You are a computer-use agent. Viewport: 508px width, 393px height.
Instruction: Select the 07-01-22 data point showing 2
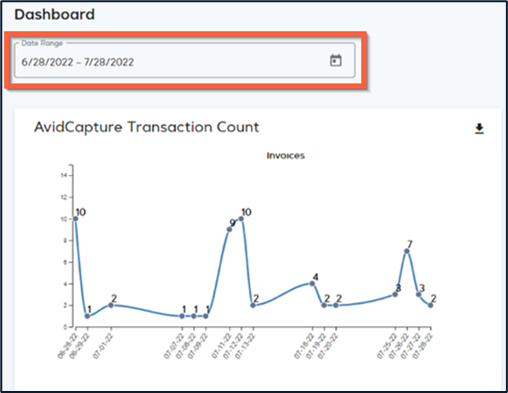(111, 305)
